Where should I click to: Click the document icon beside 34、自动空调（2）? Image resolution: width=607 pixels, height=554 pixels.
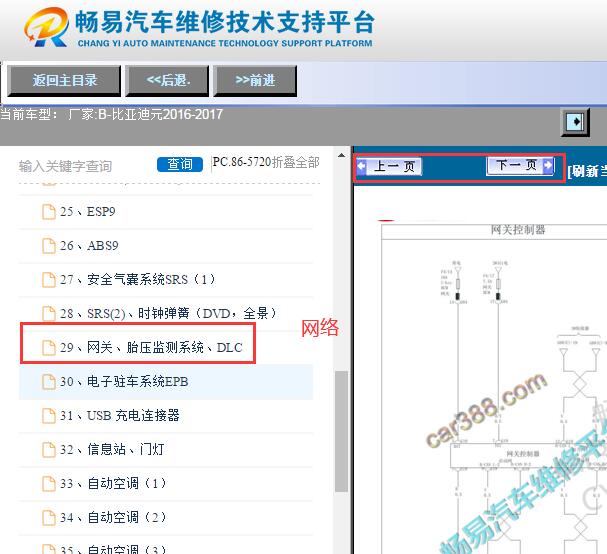click(49, 518)
